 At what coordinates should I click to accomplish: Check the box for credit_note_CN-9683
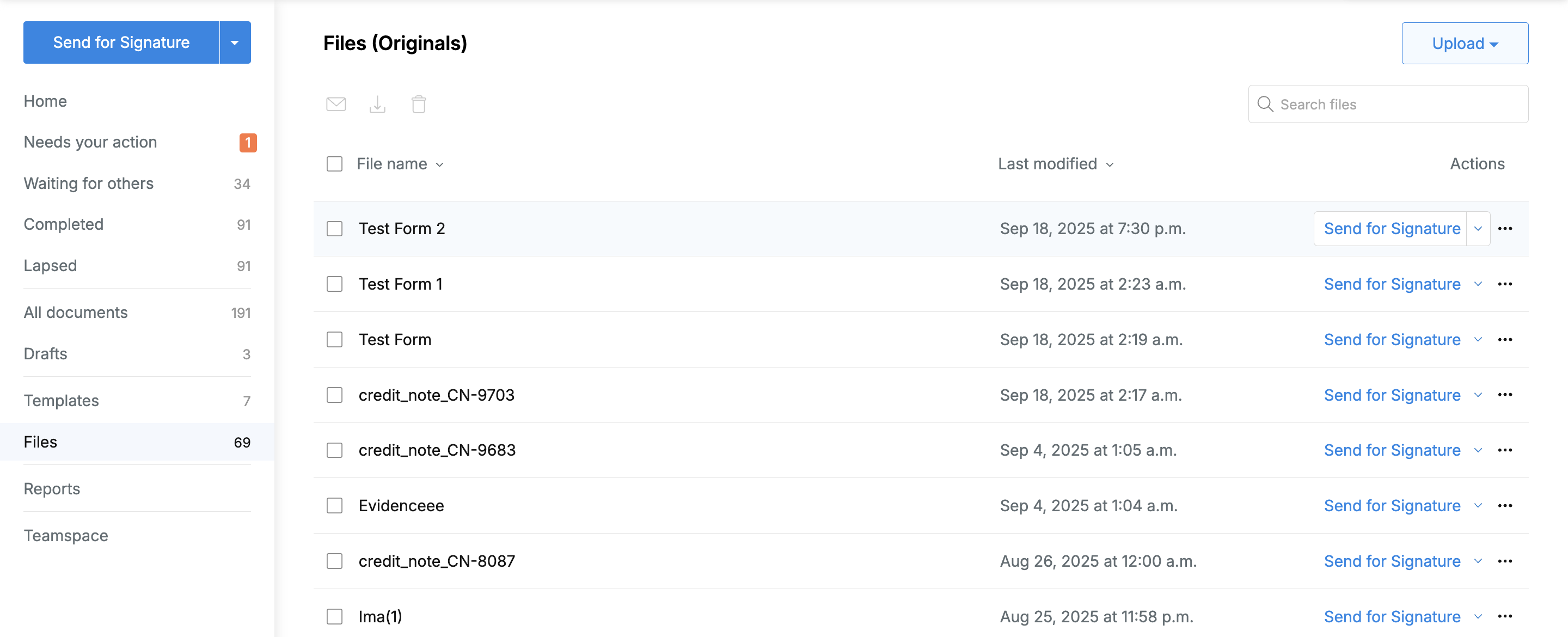point(335,450)
